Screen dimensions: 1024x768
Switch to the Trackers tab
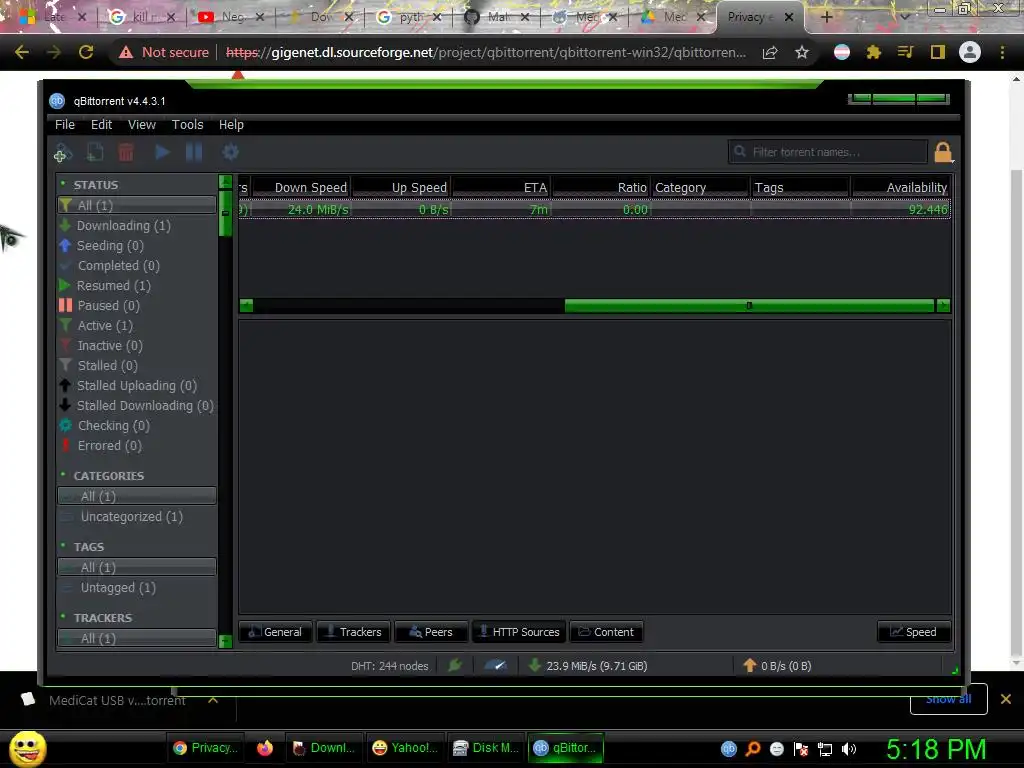[353, 632]
